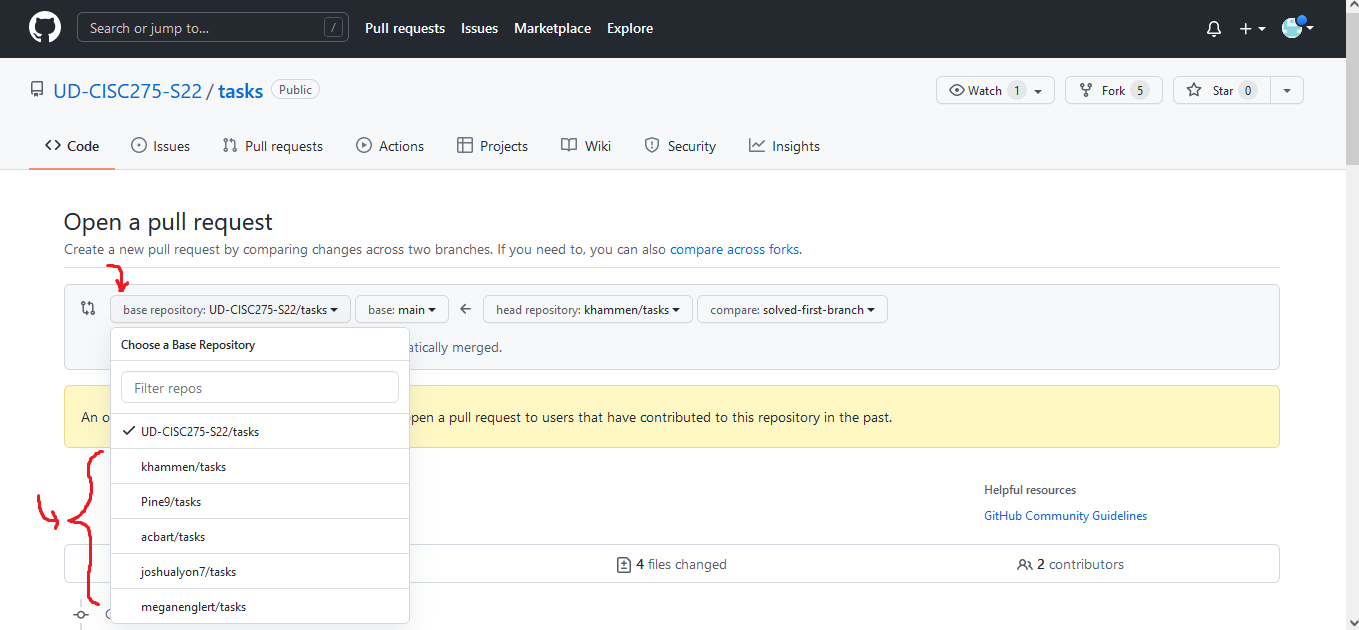Open the Security tab
The height and width of the screenshot is (630, 1359).
point(680,146)
